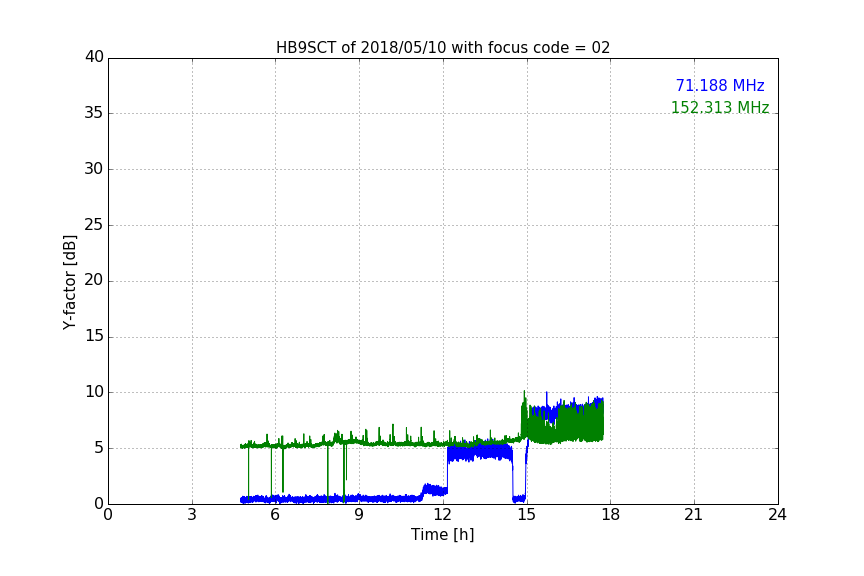This screenshot has height=576, width=864.
Task: Click x-axis tick label 18
Action: [x=611, y=515]
